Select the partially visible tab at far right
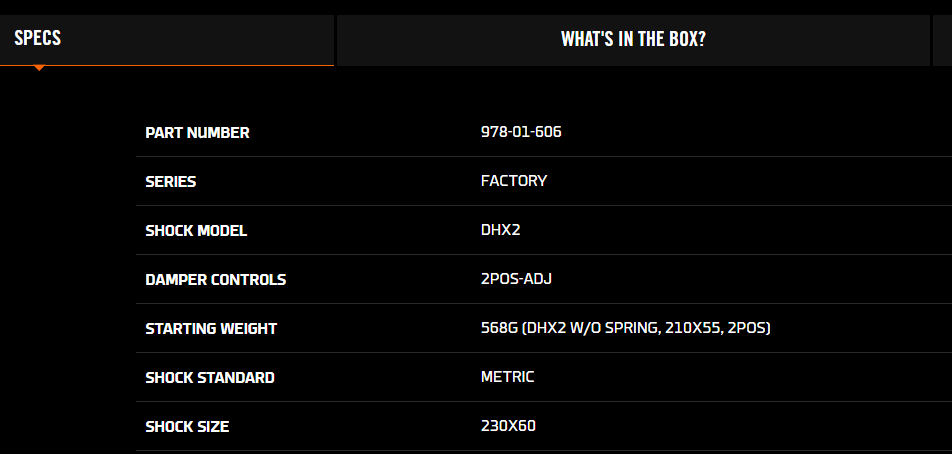Image resolution: width=952 pixels, height=454 pixels. click(942, 39)
